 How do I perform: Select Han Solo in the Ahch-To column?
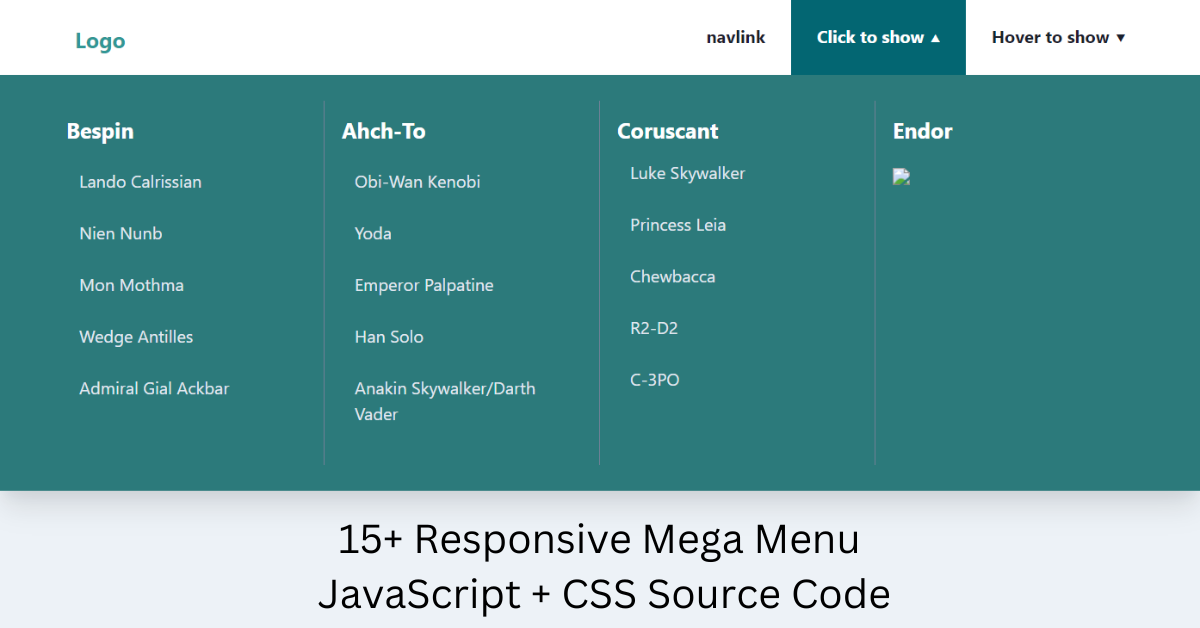(x=389, y=337)
